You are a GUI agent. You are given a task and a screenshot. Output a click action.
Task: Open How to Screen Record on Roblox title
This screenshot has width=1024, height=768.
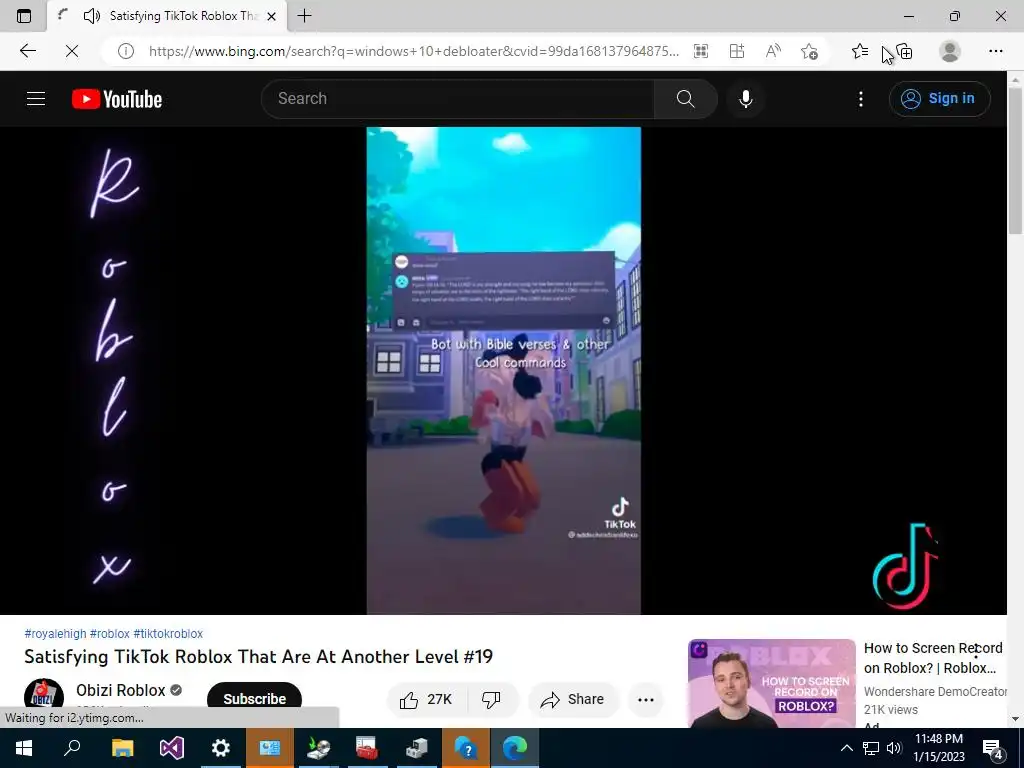[x=933, y=658]
